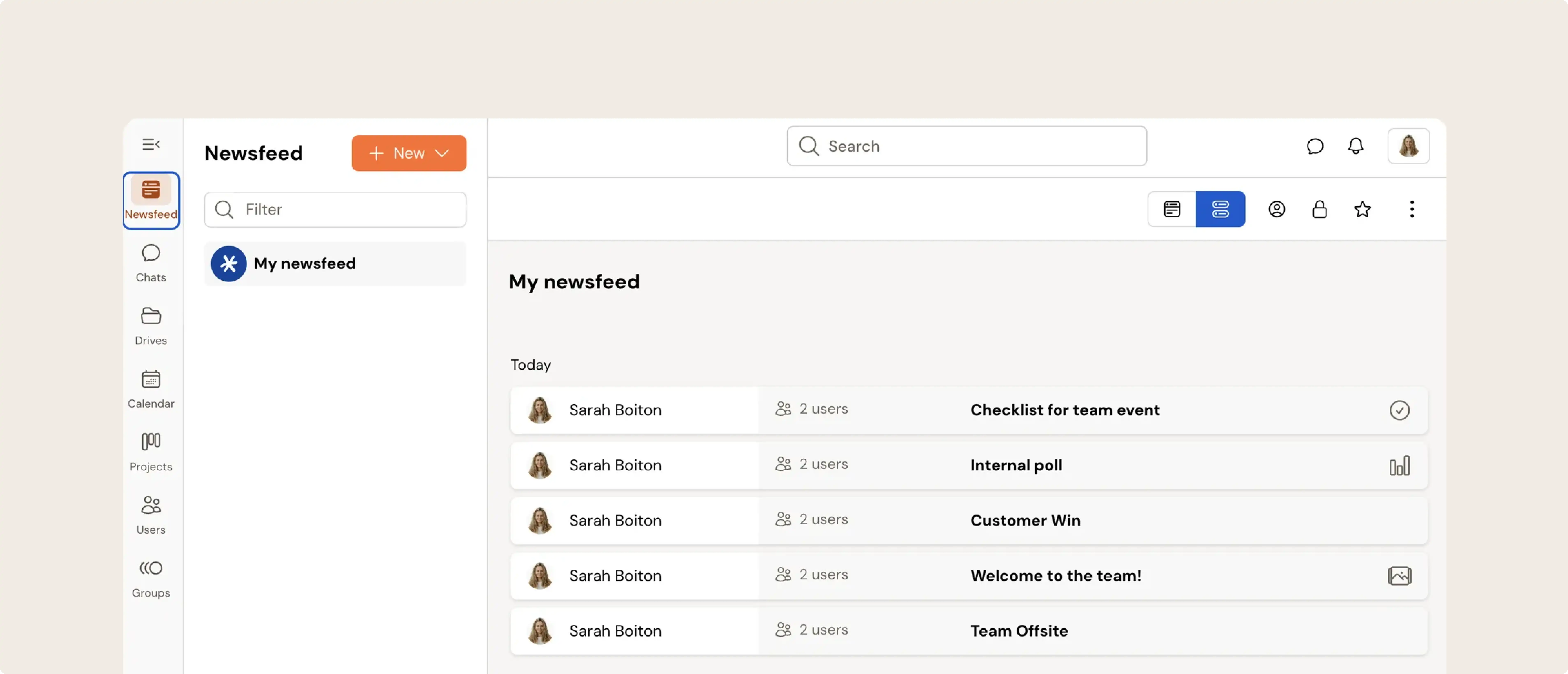Click Sarah Boiton's avatar on Checklist row

coord(540,410)
